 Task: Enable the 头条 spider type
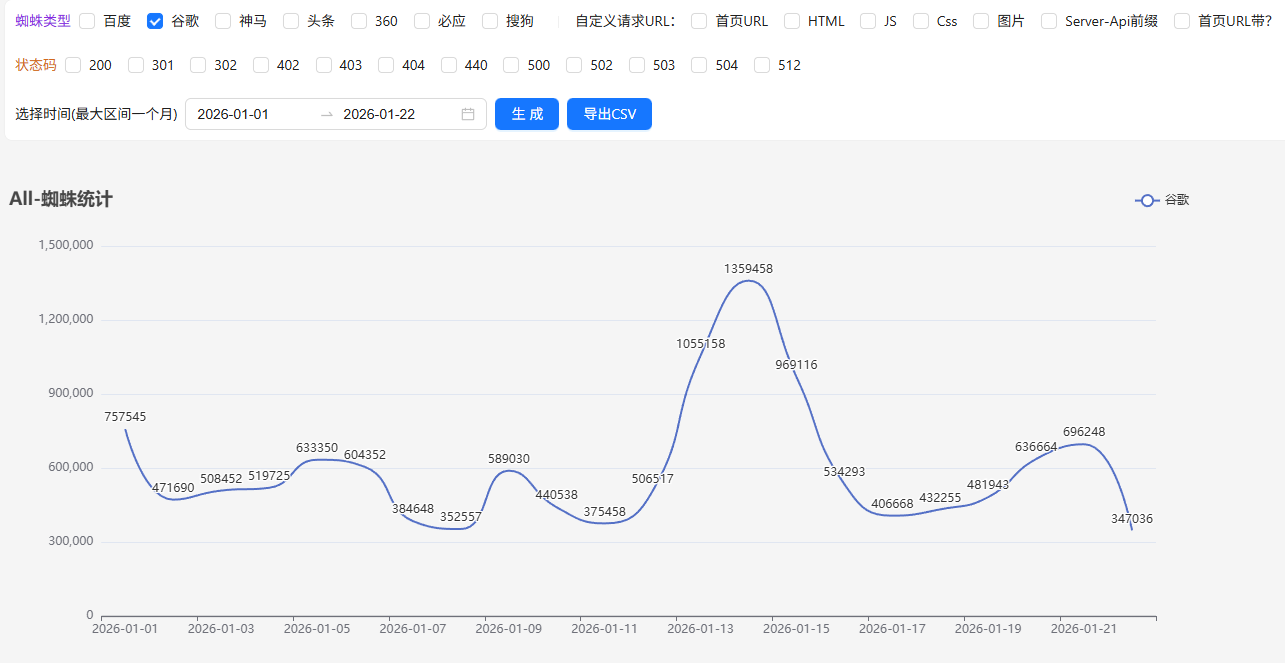click(289, 20)
